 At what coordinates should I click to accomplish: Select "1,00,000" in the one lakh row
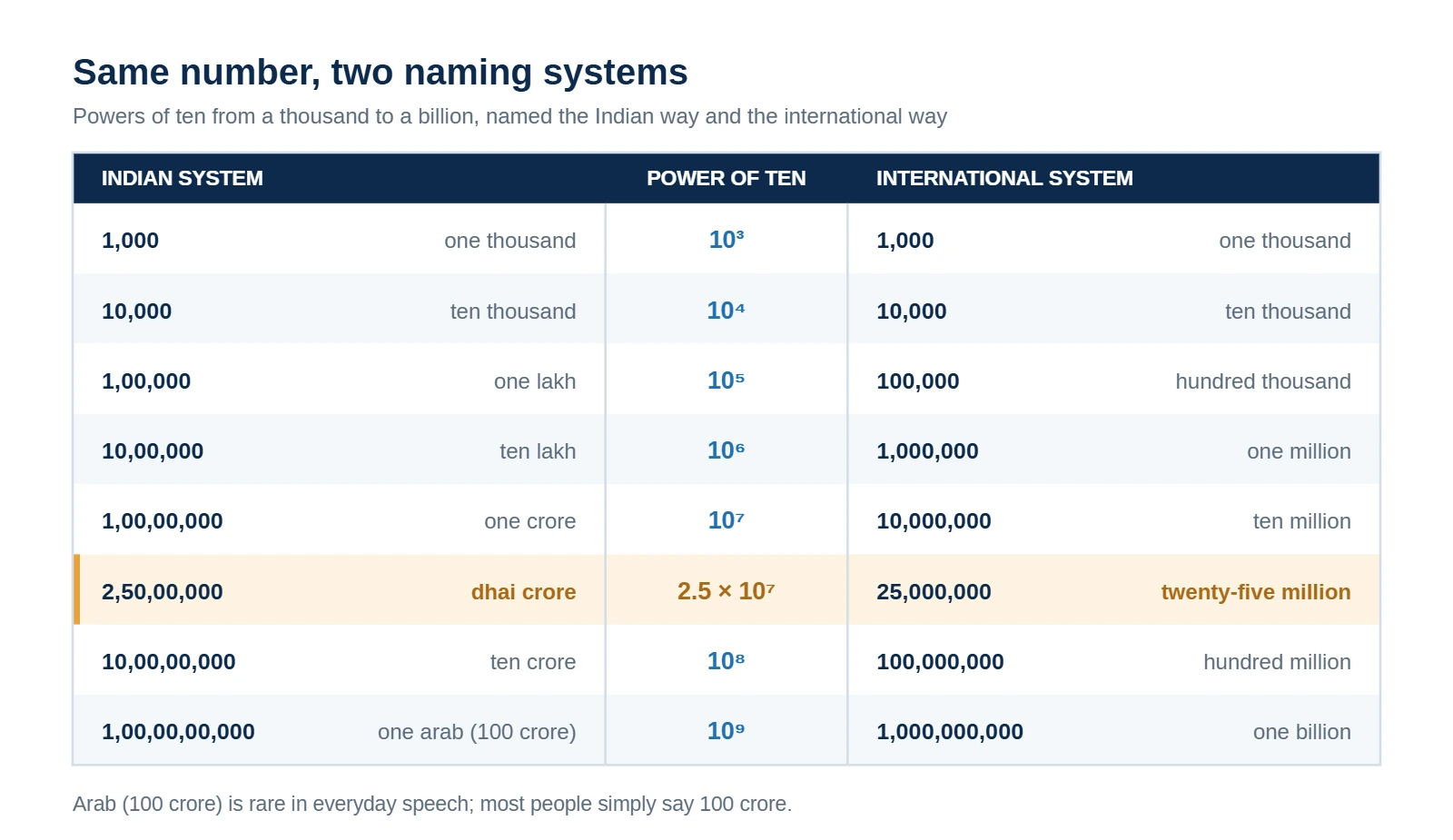tap(146, 381)
